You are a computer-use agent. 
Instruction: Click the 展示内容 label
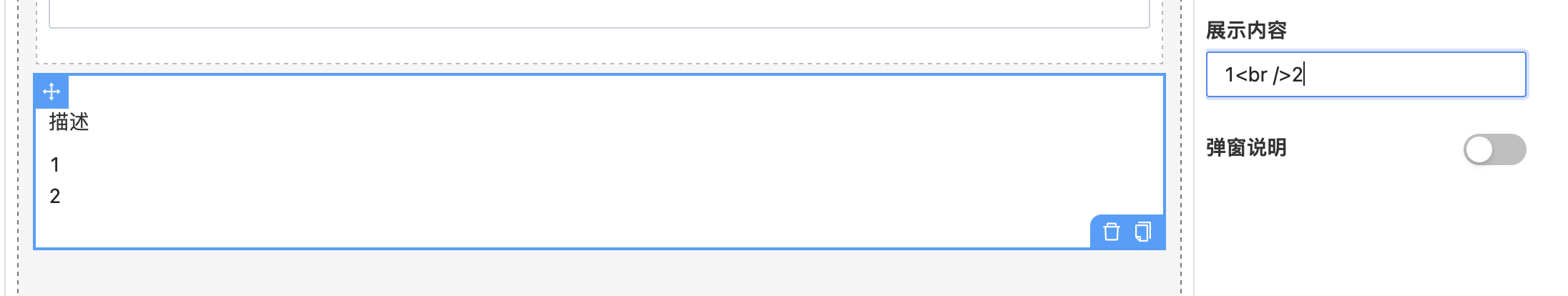pyautogui.click(x=1246, y=31)
